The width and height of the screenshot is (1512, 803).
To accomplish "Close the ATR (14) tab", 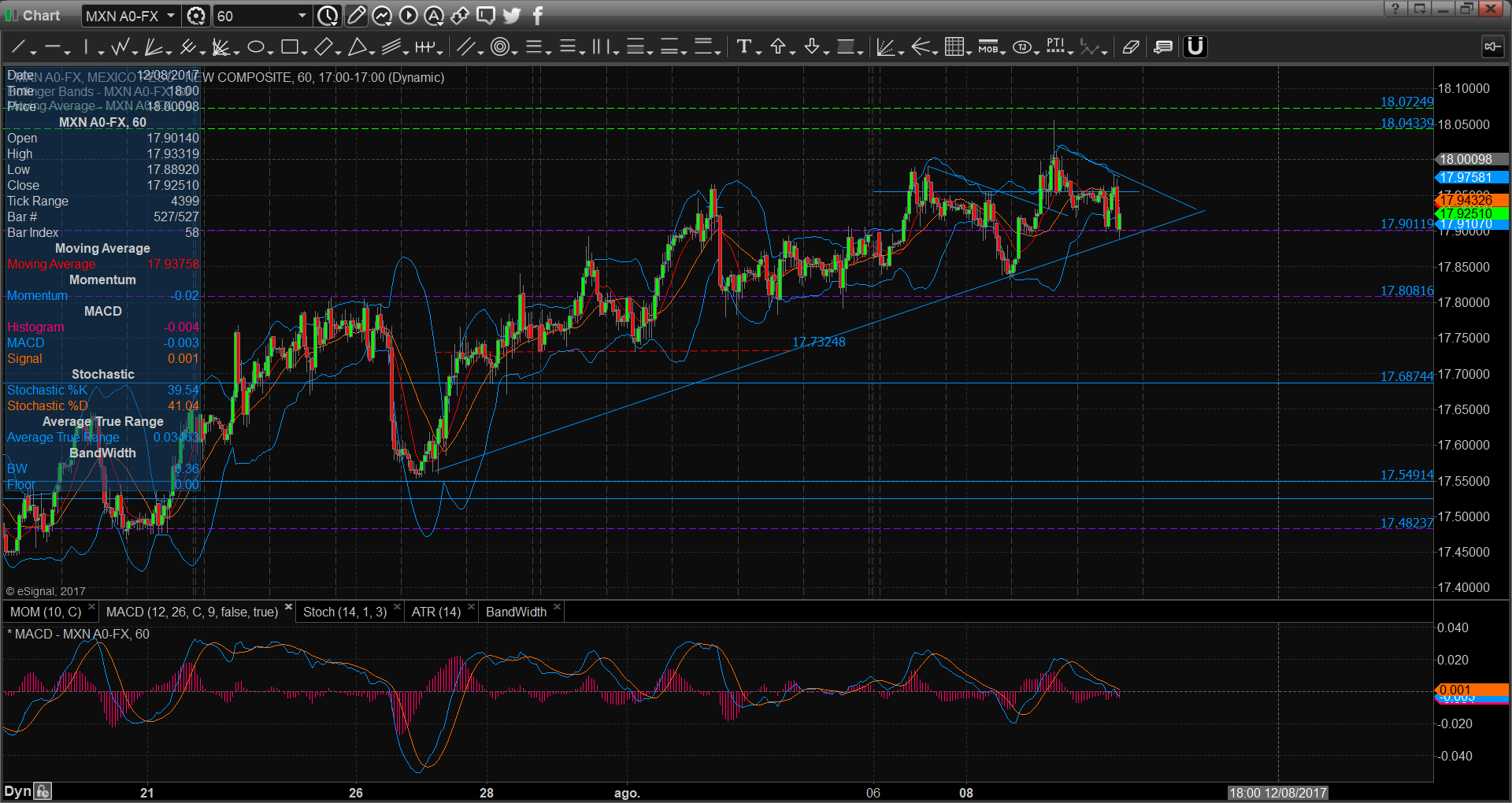I will pos(471,607).
